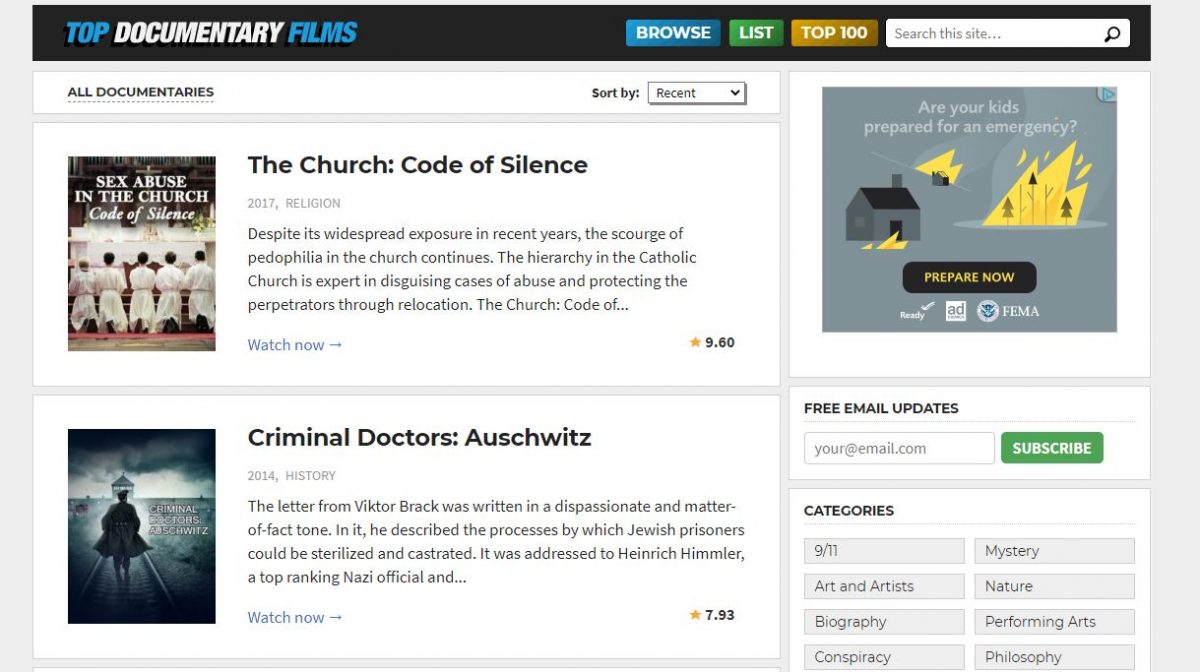Click PREPARE NOW in the ad
1200x672 pixels.
pyautogui.click(x=969, y=277)
